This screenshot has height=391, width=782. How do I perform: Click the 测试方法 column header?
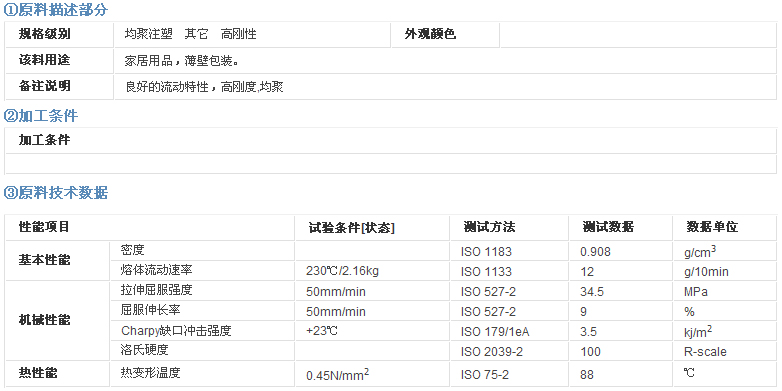489,227
